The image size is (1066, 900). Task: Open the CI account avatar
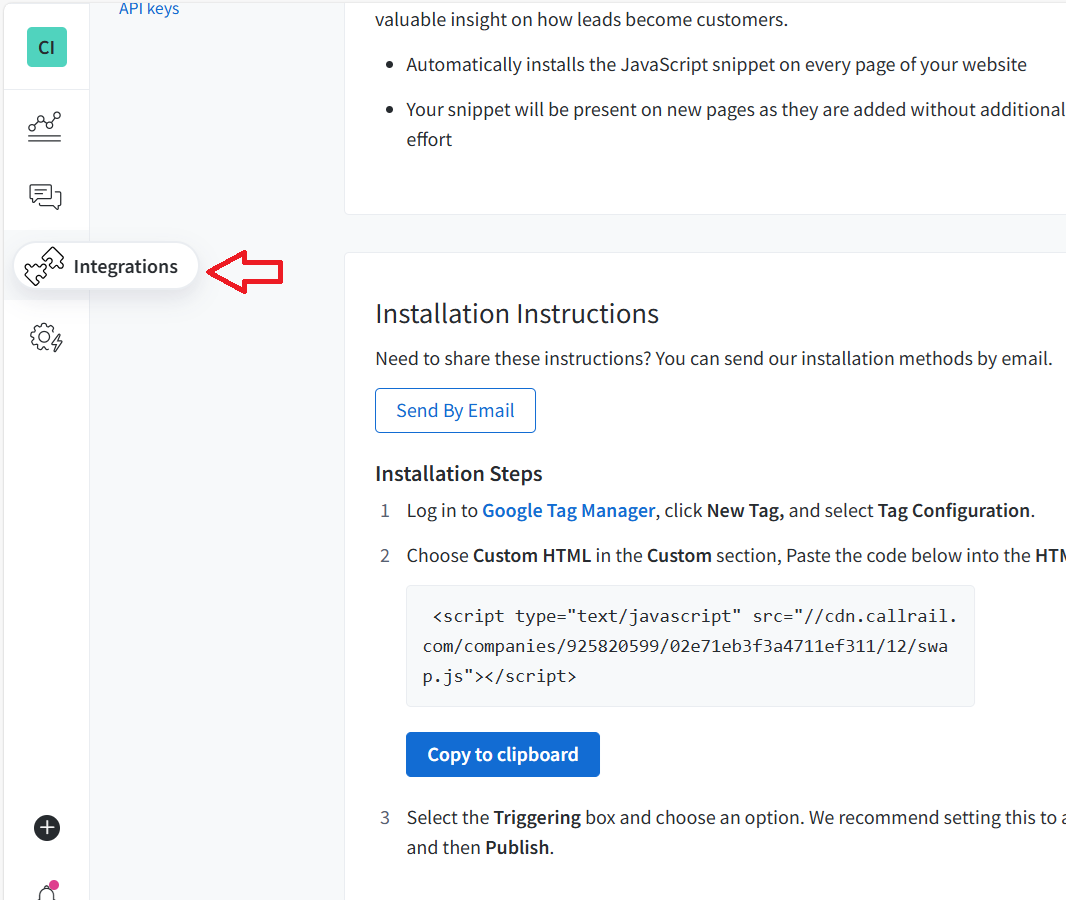47,47
